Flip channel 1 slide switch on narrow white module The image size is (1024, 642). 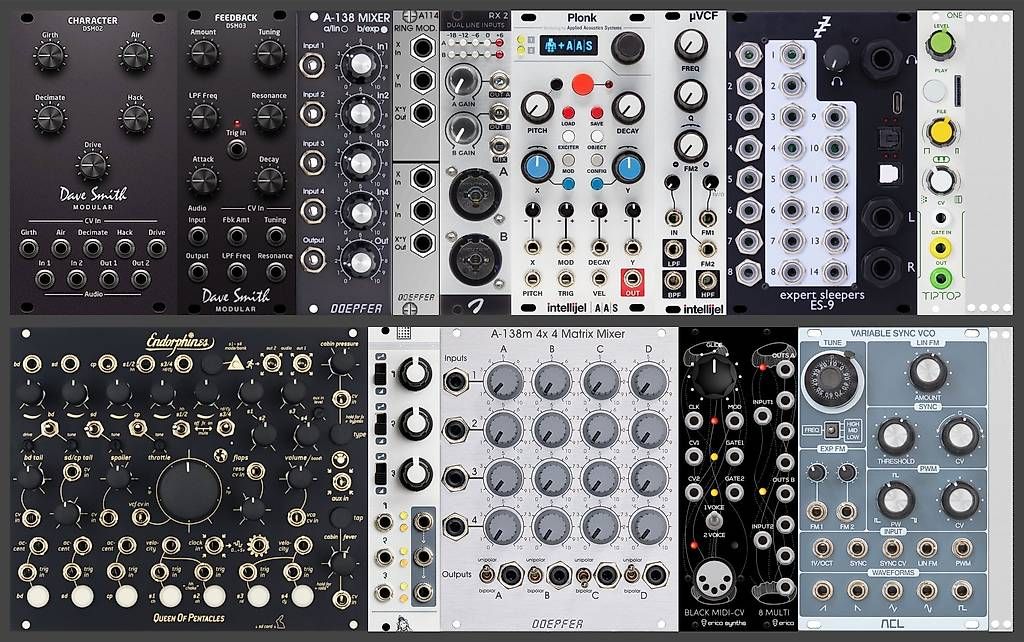coord(380,374)
